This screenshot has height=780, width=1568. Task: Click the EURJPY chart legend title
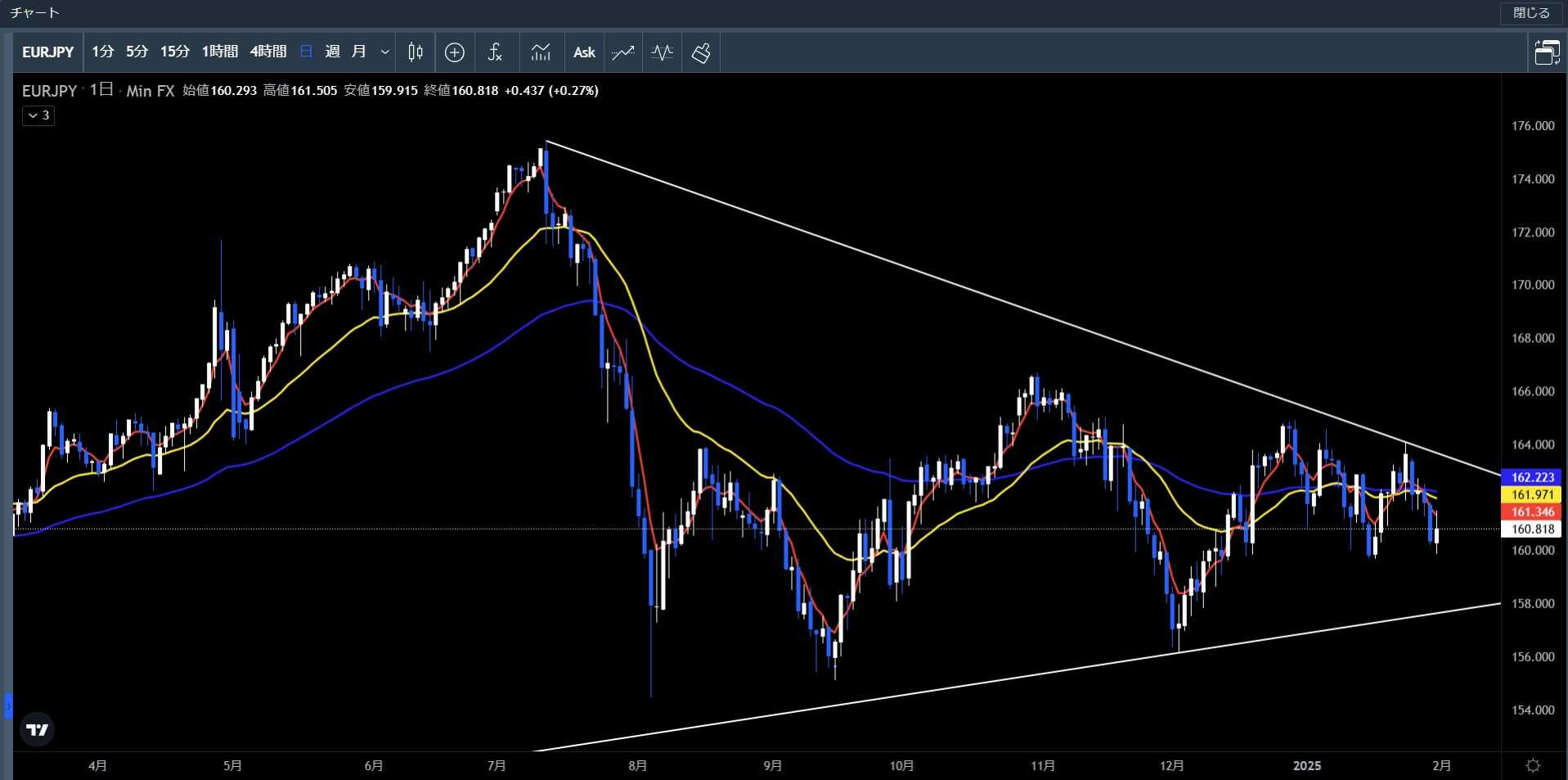[49, 91]
